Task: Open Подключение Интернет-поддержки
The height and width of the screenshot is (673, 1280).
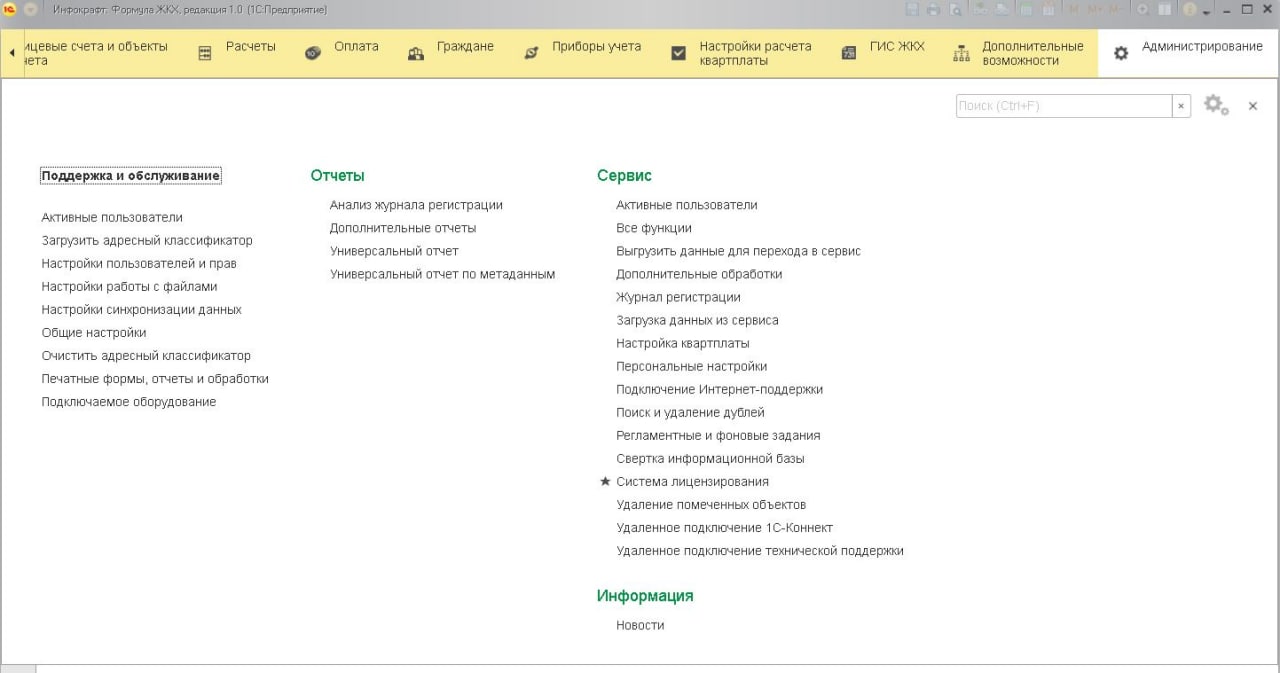Action: pos(720,389)
